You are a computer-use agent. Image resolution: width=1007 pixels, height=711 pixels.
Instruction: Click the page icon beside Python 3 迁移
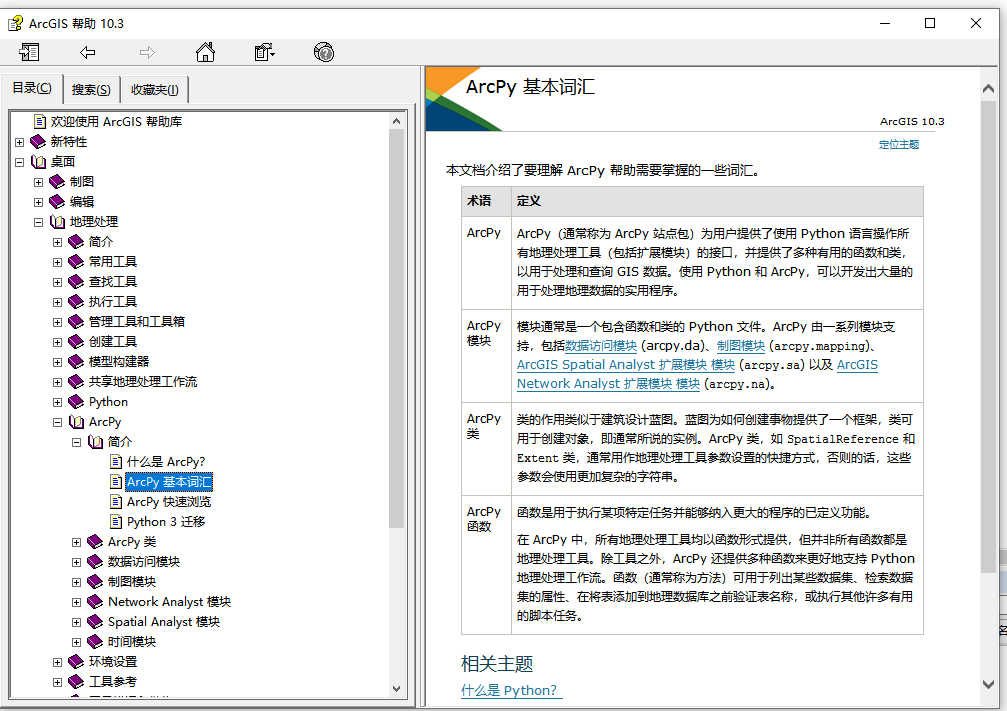pyautogui.click(x=116, y=521)
